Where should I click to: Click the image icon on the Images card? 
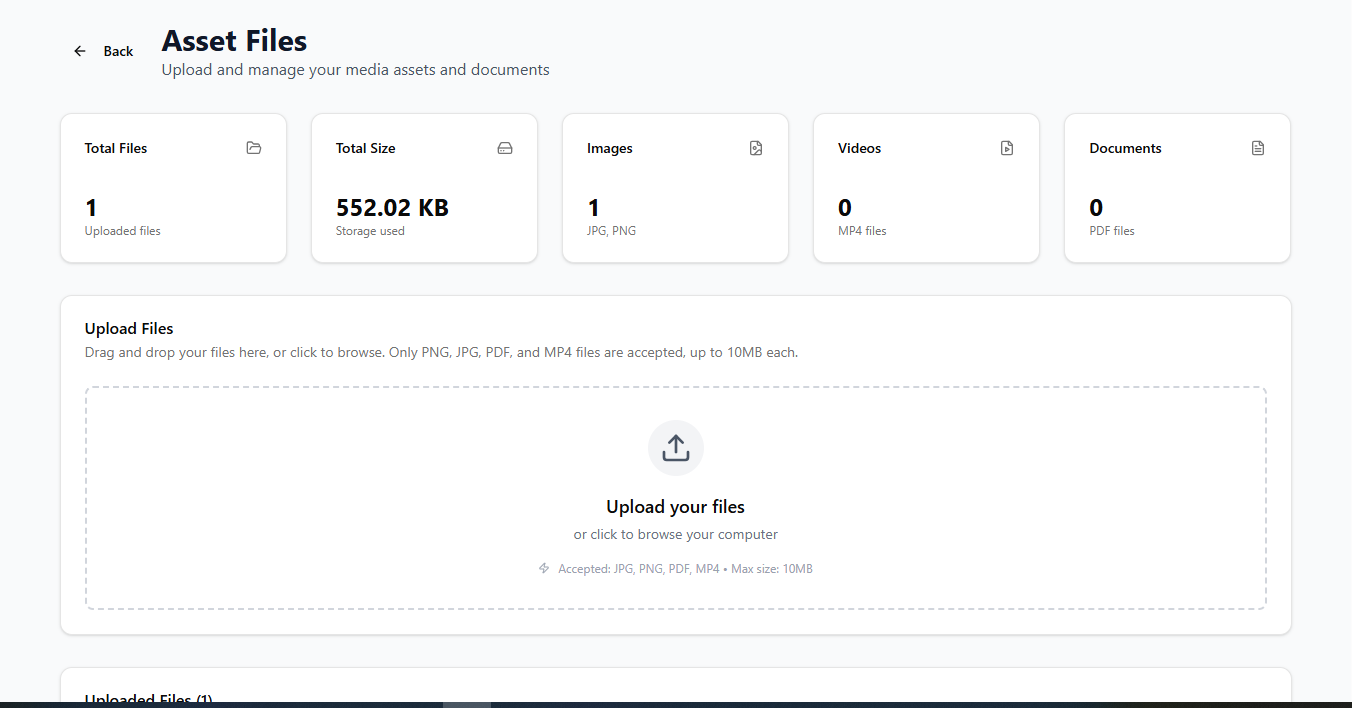coord(756,147)
